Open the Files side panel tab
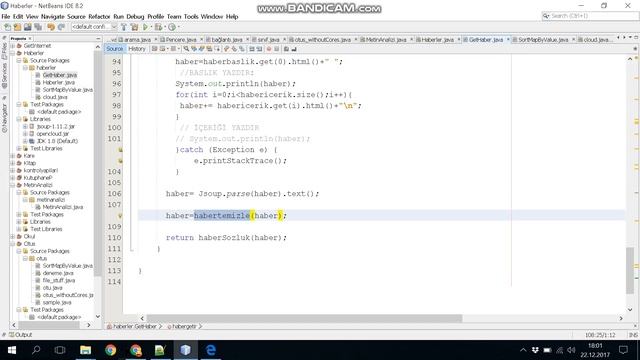640x360 pixels. coord(4,50)
